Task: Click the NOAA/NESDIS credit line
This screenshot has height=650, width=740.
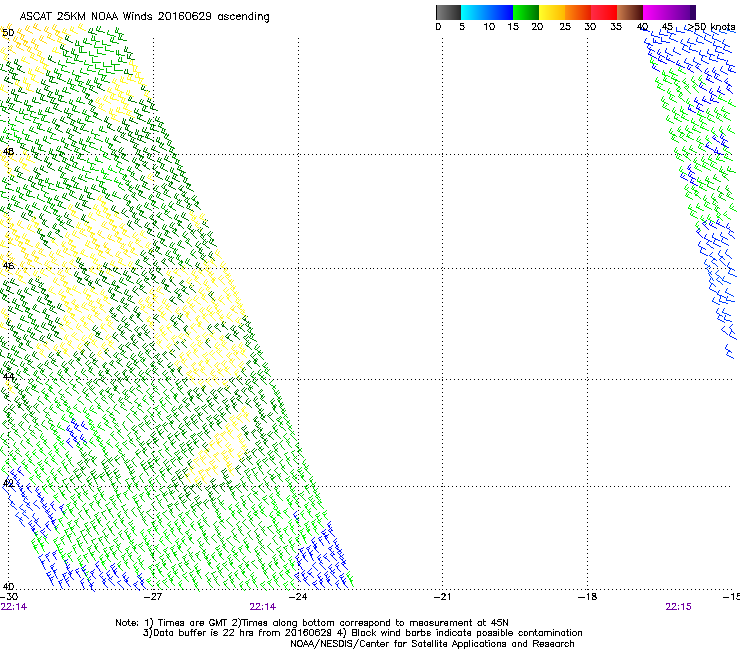Action: pyautogui.click(x=432, y=644)
